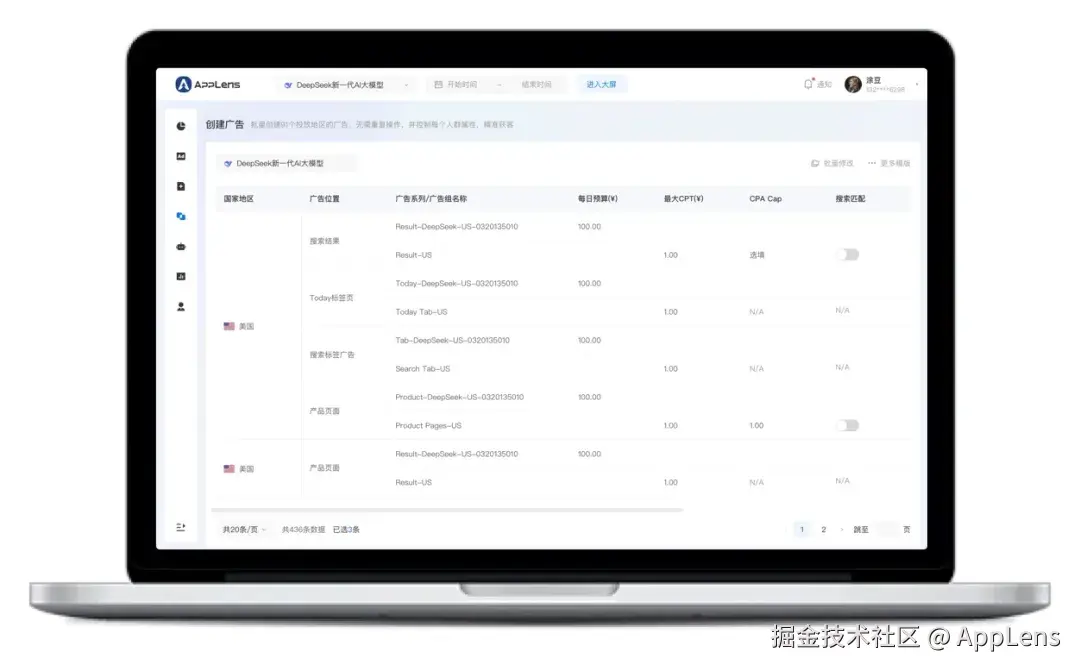
Task: Click the 每日预算(¥) column header
Action: (x=598, y=198)
